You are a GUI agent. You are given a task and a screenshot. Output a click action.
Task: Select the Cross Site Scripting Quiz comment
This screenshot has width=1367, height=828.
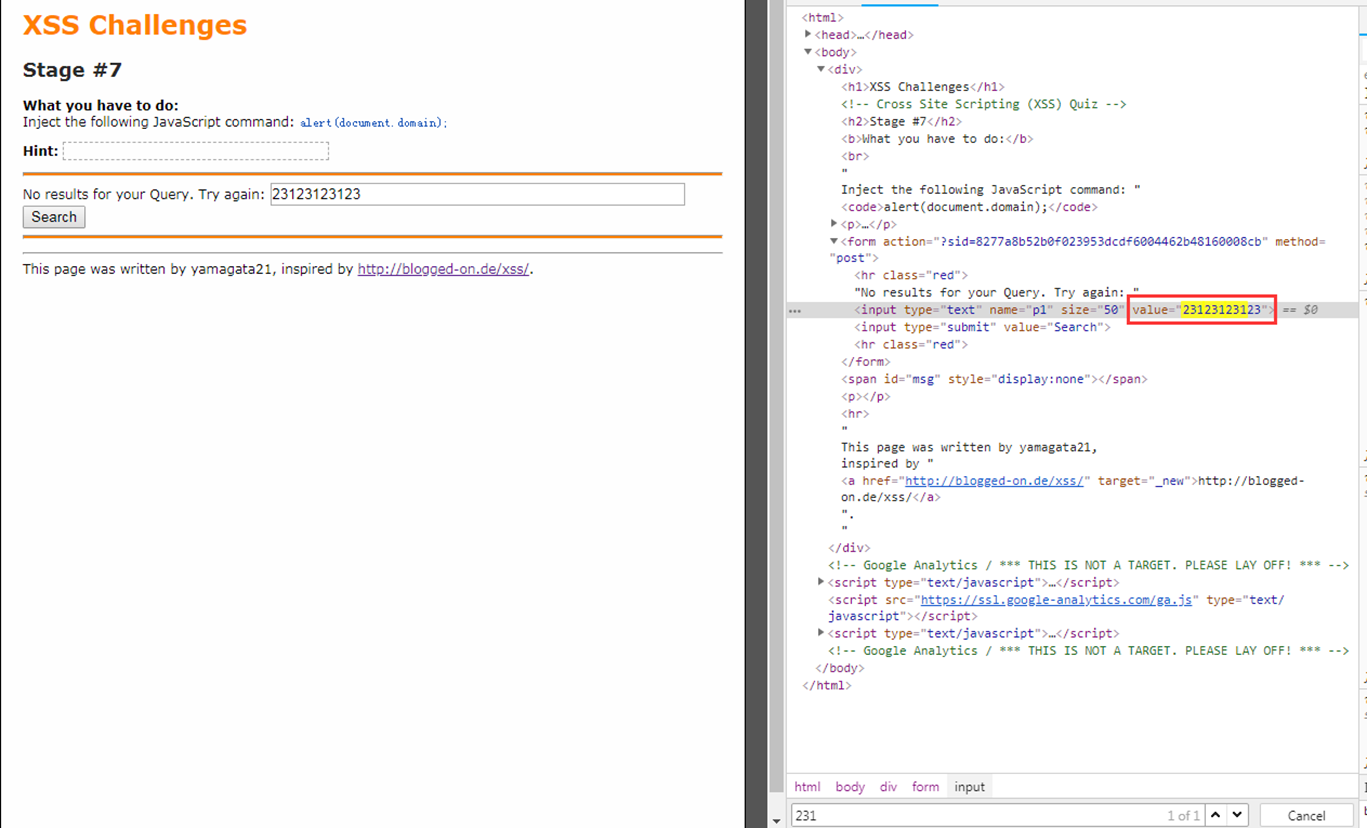pos(983,104)
